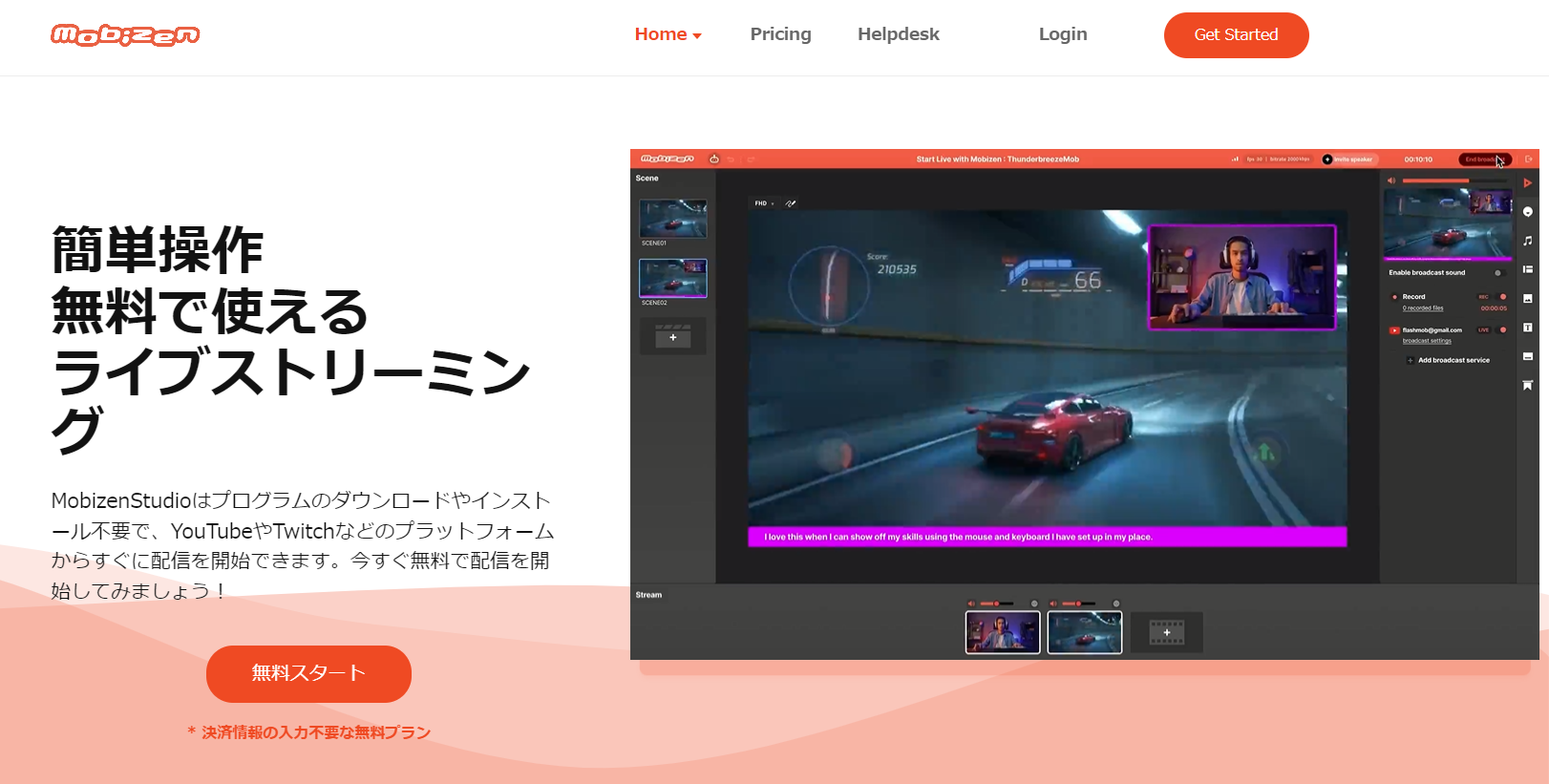The height and width of the screenshot is (784, 1549).
Task: Add a new stream with the plus tile
Action: coord(1167,632)
